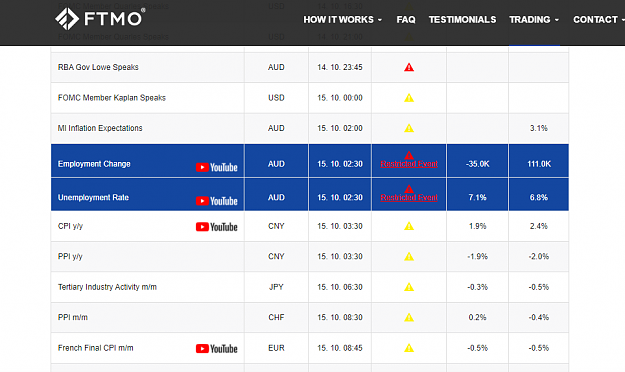Click the FTMO logo
Viewport: 625px width, 372px height.
pyautogui.click(x=100, y=19)
